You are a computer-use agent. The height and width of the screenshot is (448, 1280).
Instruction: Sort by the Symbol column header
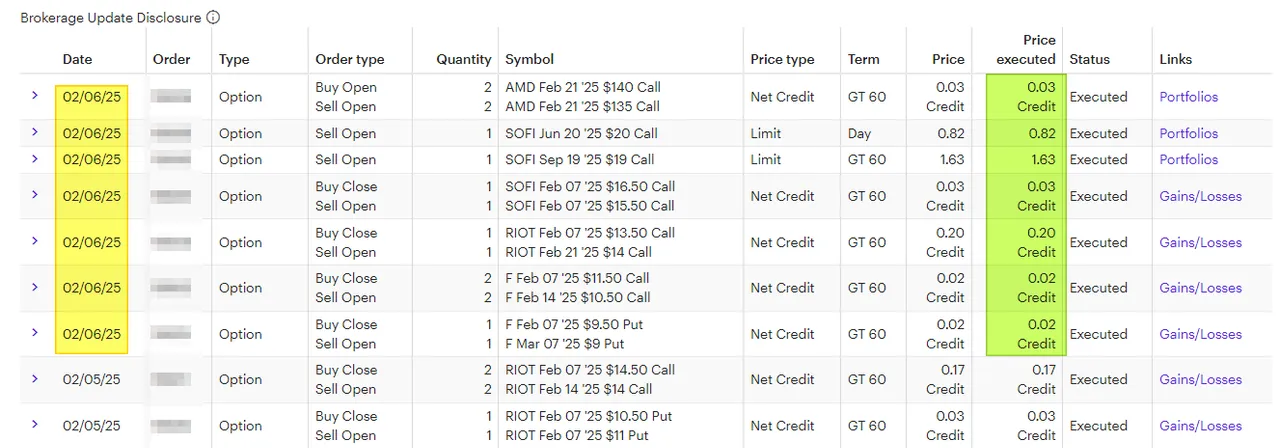(530, 59)
